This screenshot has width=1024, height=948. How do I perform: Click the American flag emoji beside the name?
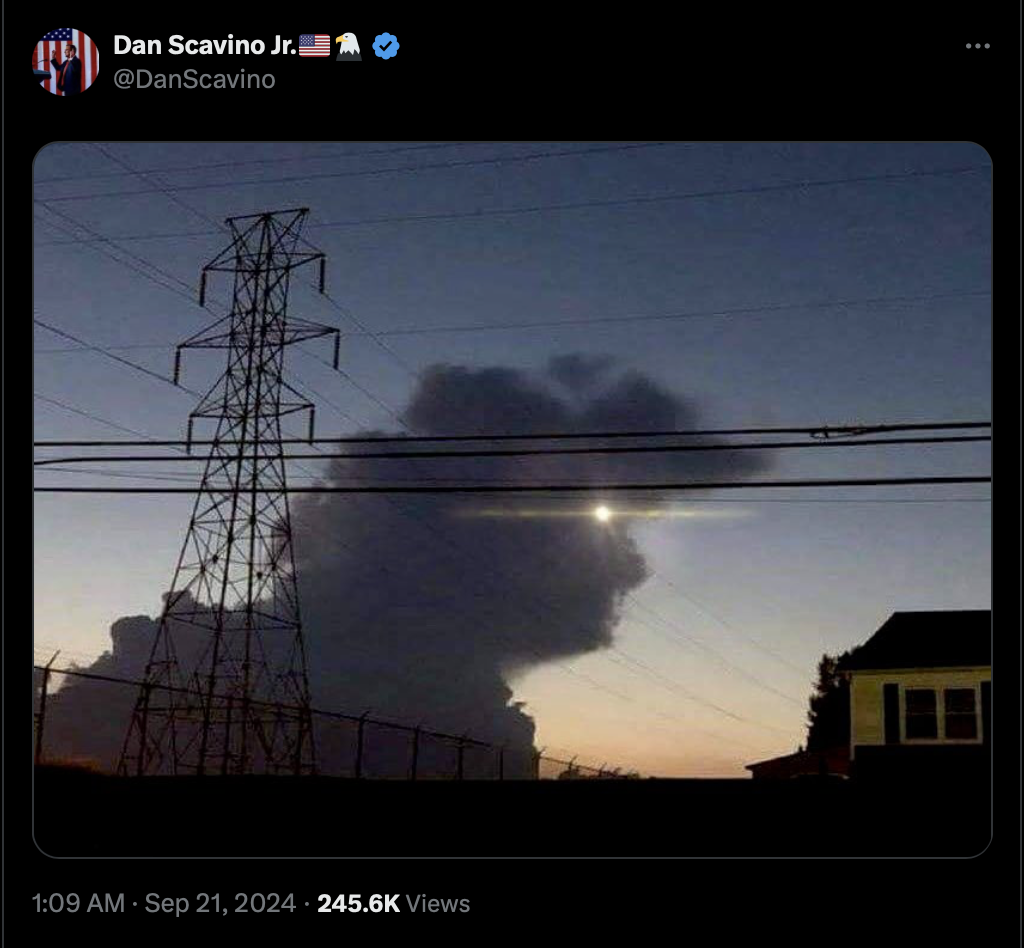(314, 46)
